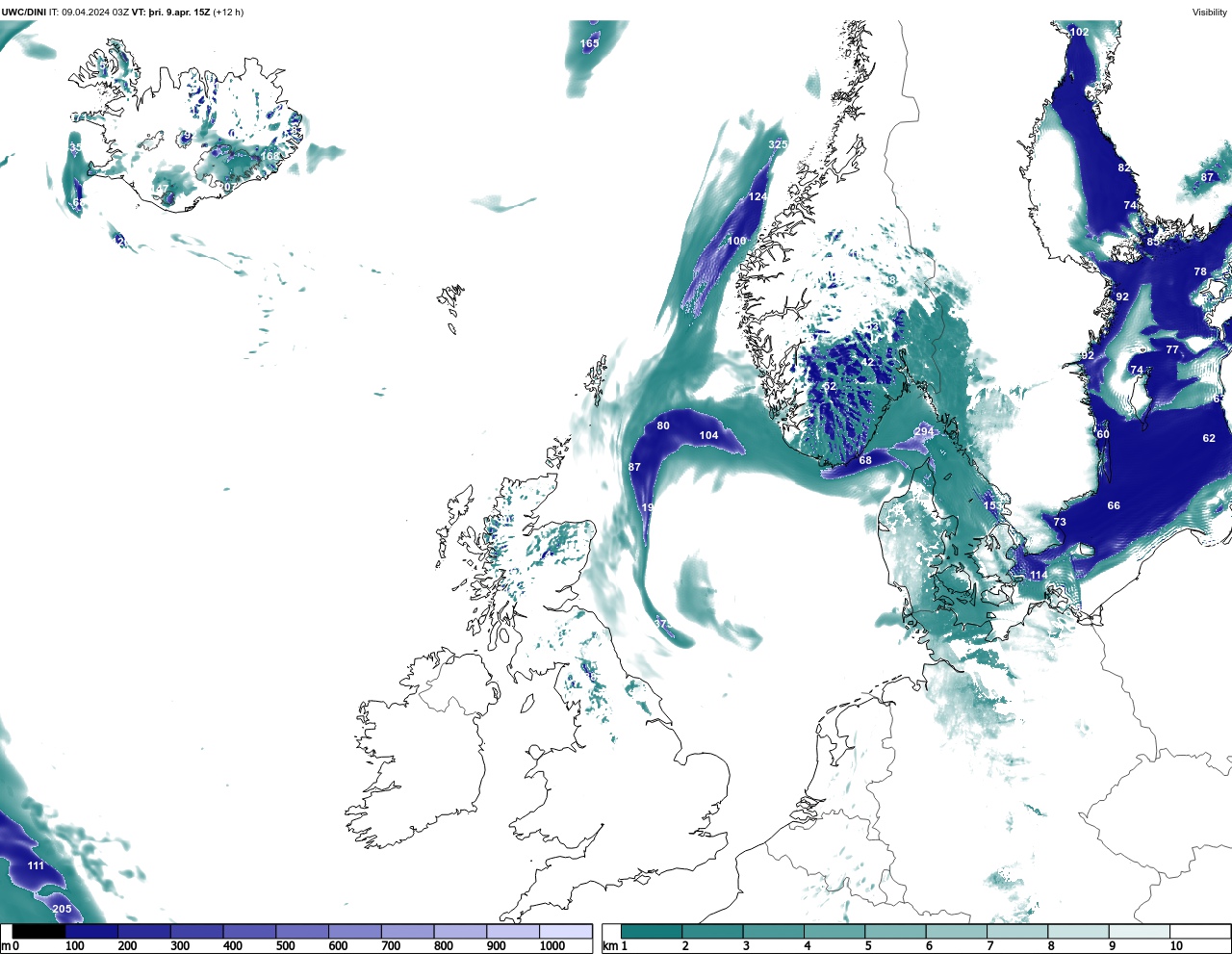Click the darkest teal 1–2 km legend swatch
This screenshot has height=954, width=1232.
tap(652, 932)
